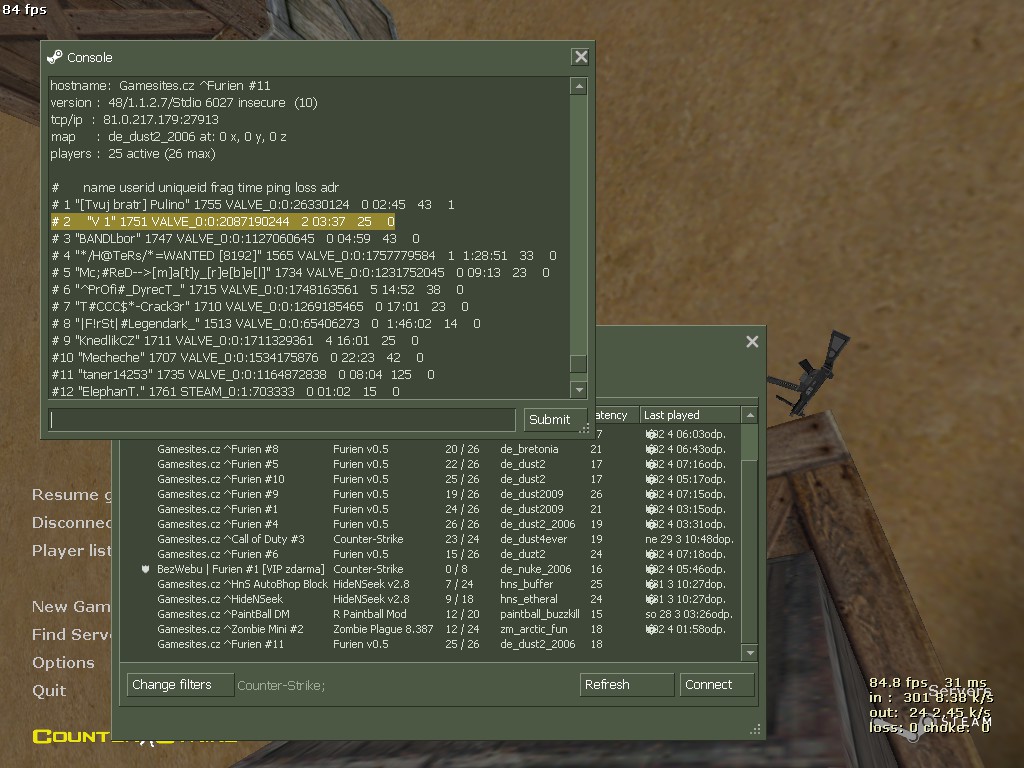The width and height of the screenshot is (1024, 768).
Task: Submit the console command
Action: coord(549,419)
